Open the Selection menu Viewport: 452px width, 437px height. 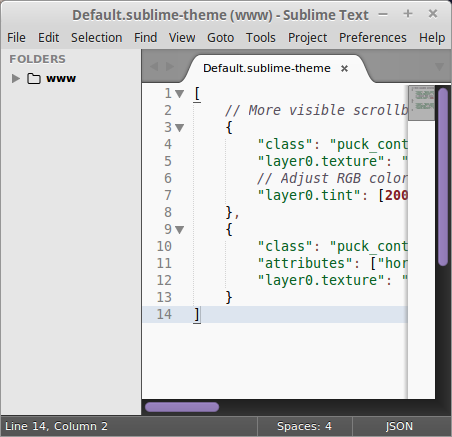coord(96,38)
